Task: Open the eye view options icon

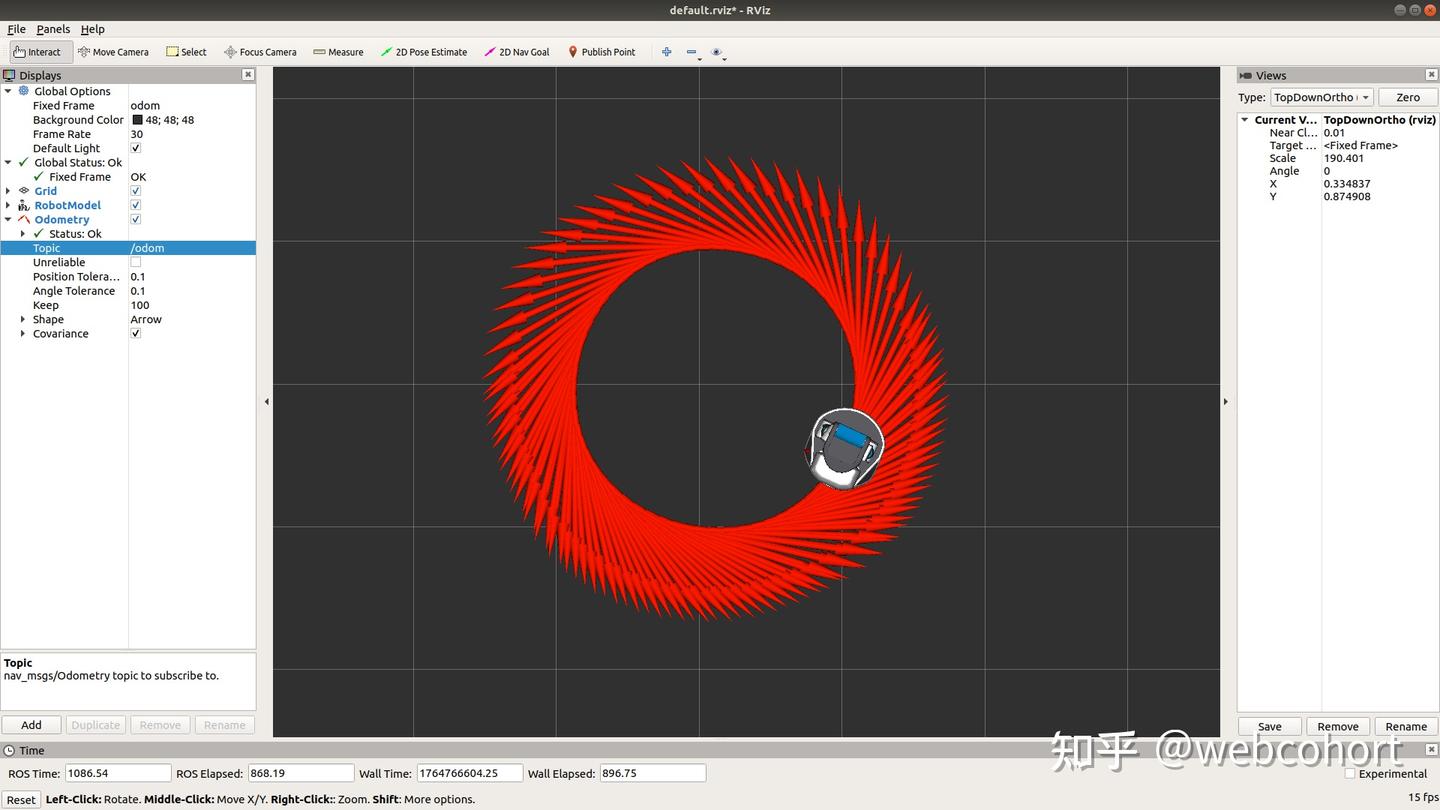Action: (x=717, y=52)
